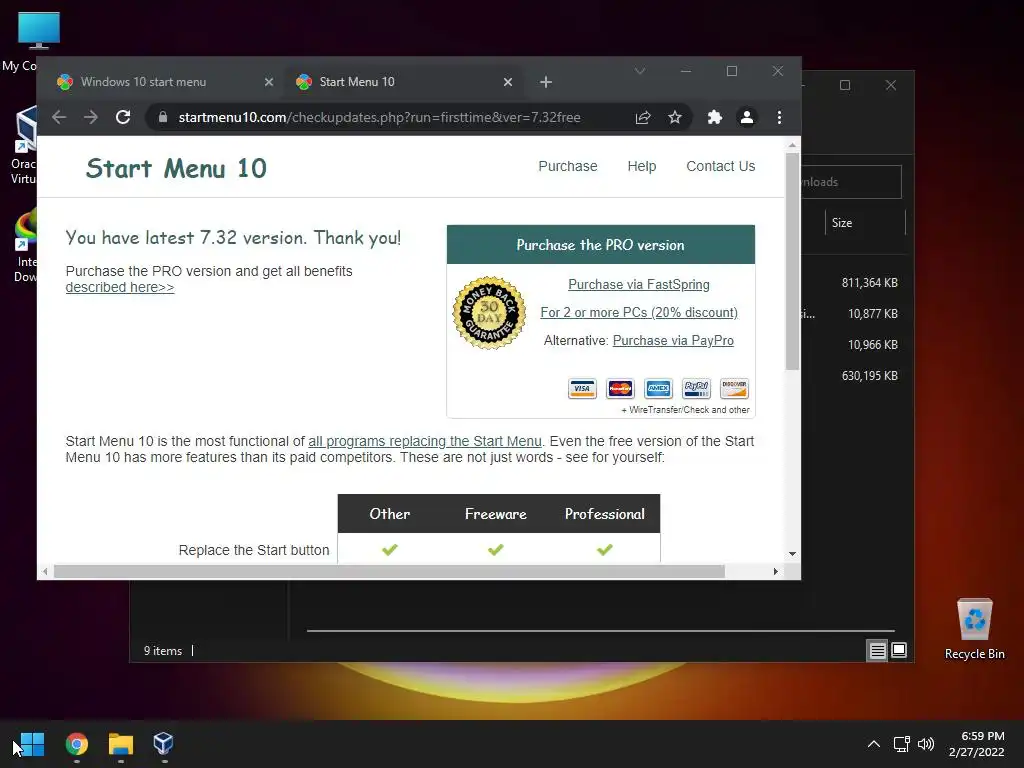This screenshot has height=768, width=1024.
Task: Click the scroll up arrow of the page
Action: coord(792,145)
